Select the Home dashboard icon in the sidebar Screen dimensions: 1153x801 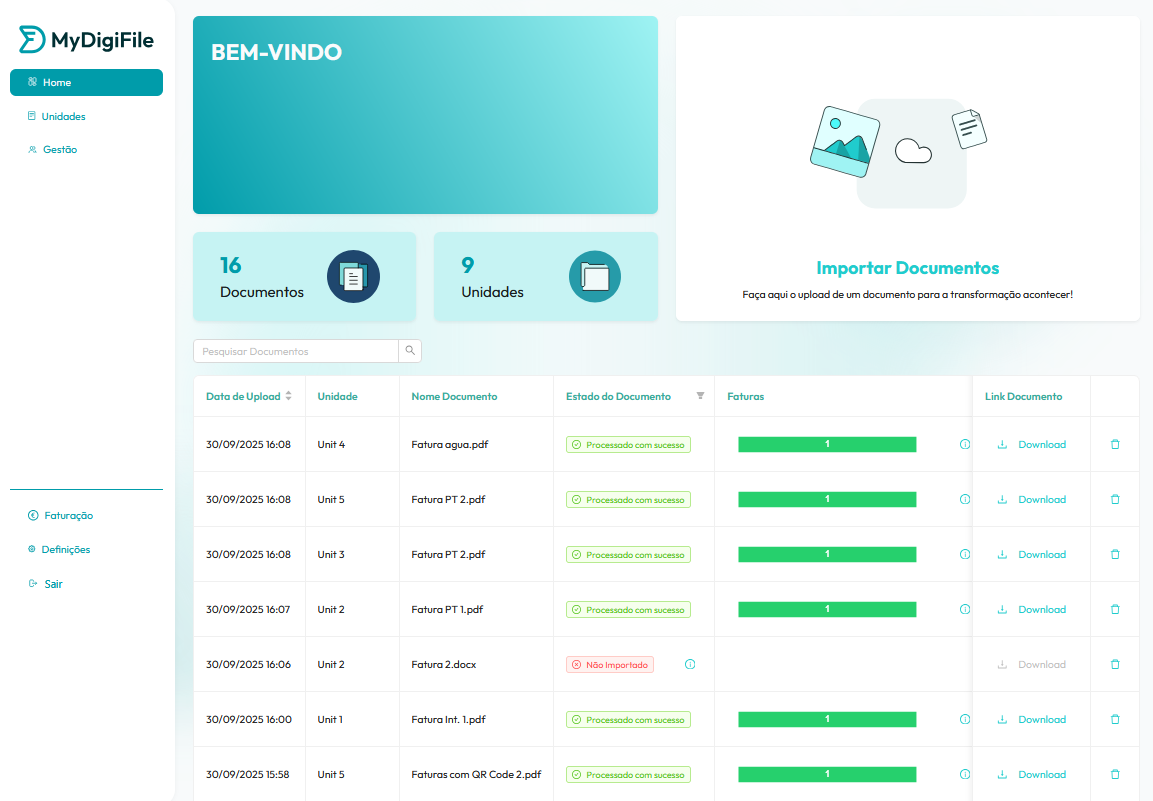click(x=31, y=82)
